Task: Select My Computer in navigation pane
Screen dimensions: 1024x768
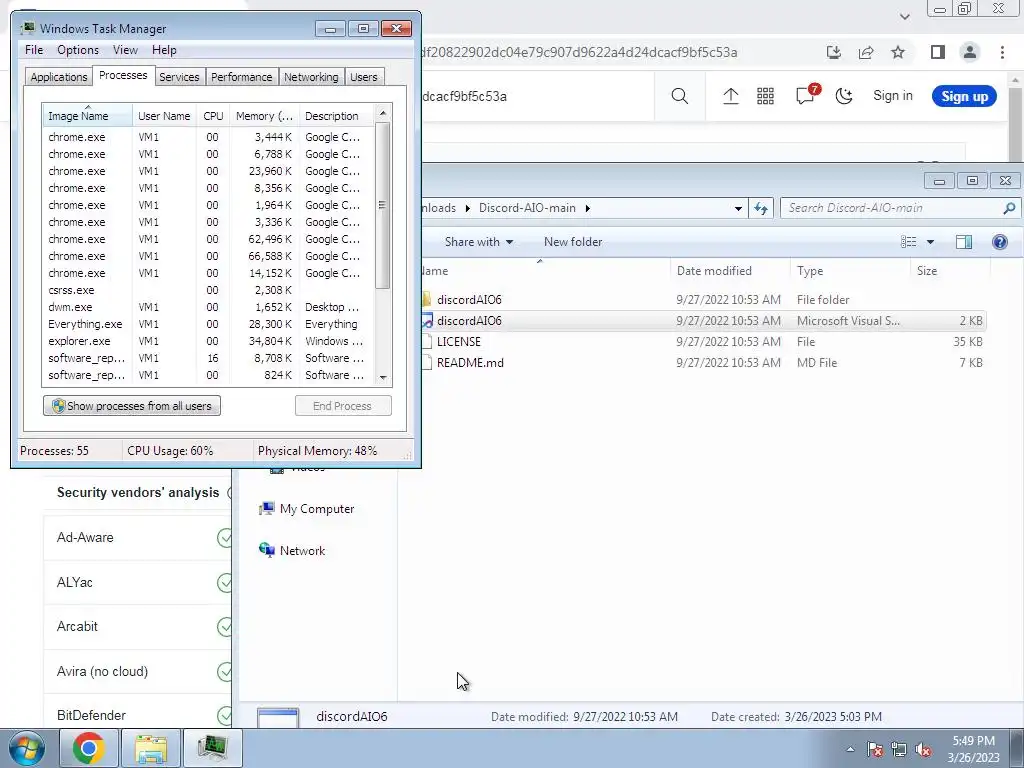Action: click(x=306, y=509)
